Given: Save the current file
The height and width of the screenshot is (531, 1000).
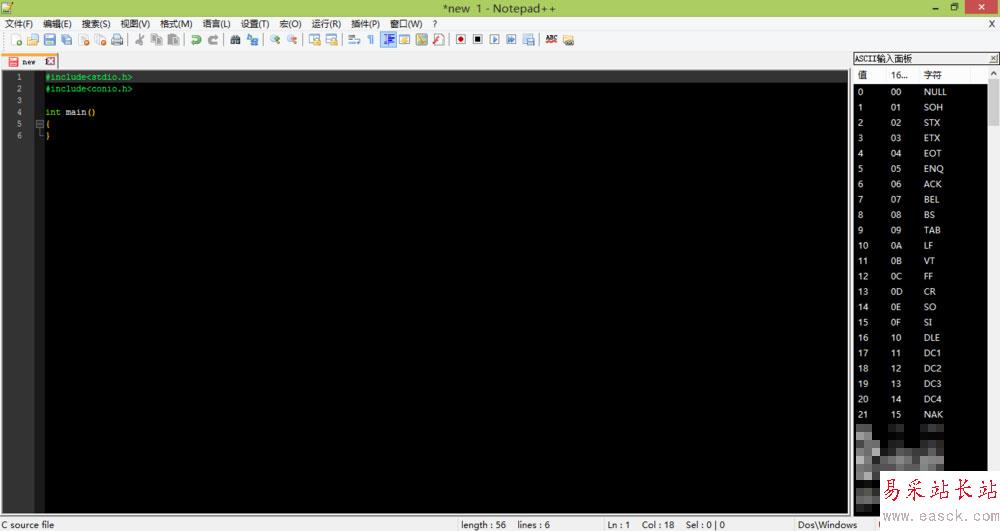Looking at the screenshot, I should (x=49, y=40).
